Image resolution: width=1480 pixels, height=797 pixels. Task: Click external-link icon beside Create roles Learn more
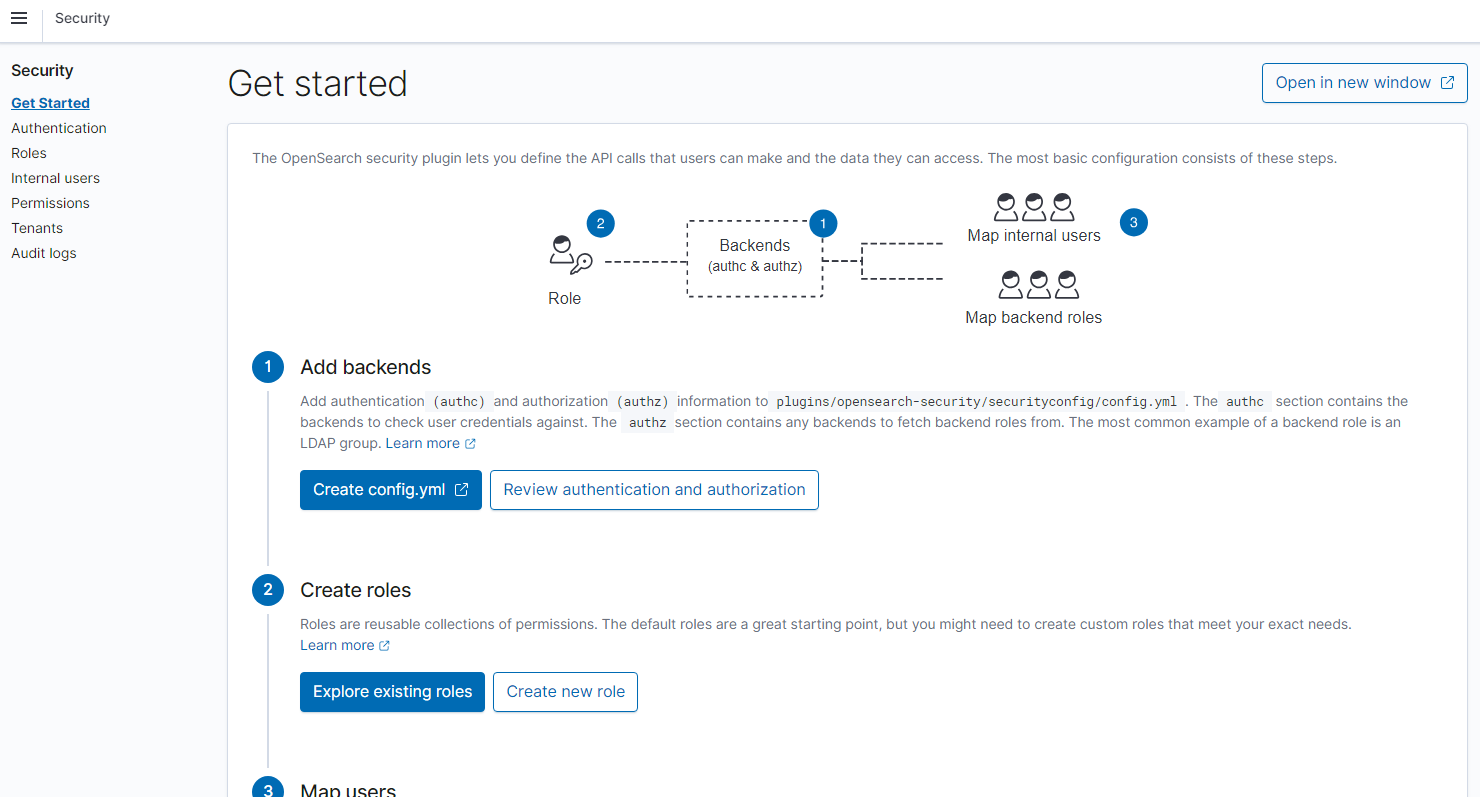[x=384, y=646]
